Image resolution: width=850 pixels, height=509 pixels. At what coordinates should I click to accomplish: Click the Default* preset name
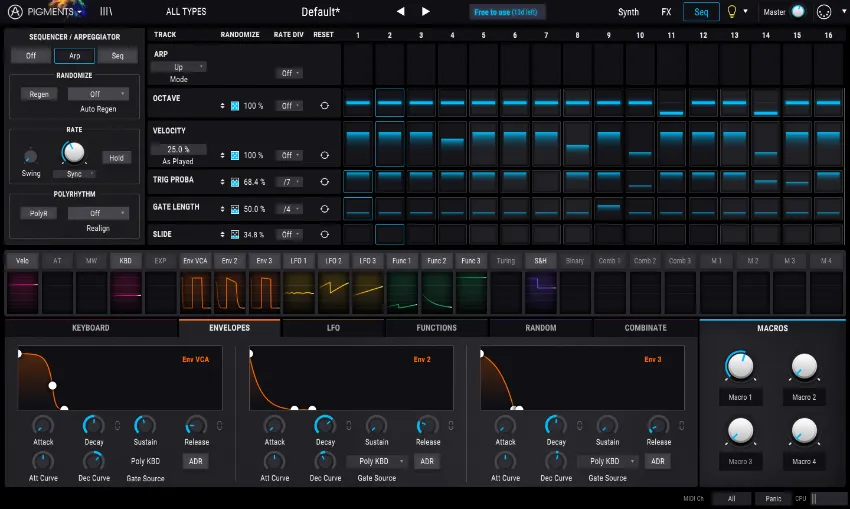(321, 11)
